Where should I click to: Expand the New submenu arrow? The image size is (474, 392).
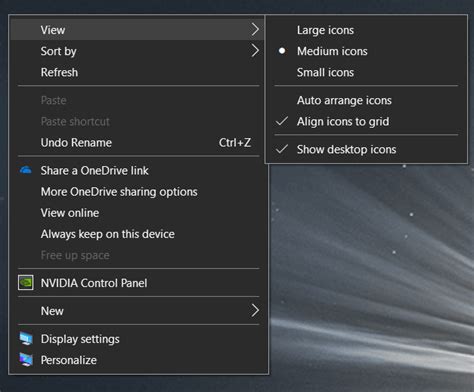tap(255, 310)
